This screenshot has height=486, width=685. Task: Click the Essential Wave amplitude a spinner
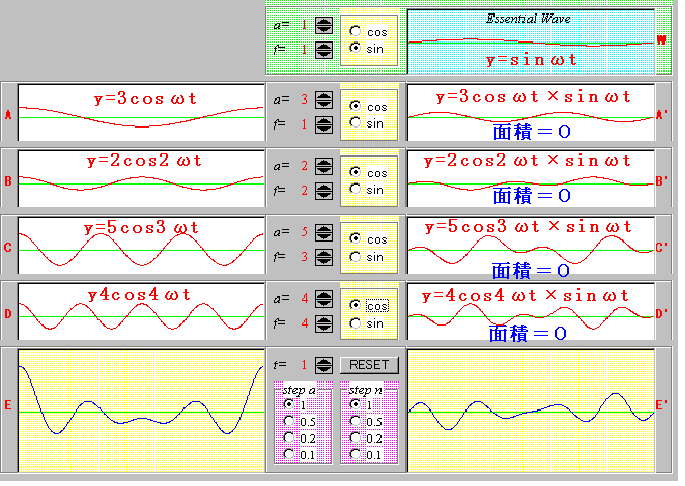(x=324, y=25)
